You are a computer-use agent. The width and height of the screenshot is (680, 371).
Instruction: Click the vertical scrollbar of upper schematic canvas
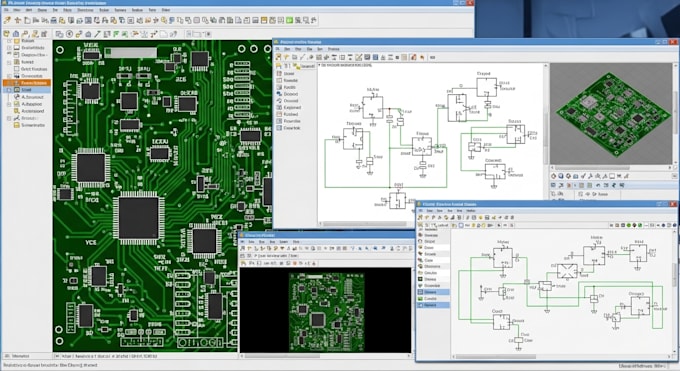click(546, 130)
